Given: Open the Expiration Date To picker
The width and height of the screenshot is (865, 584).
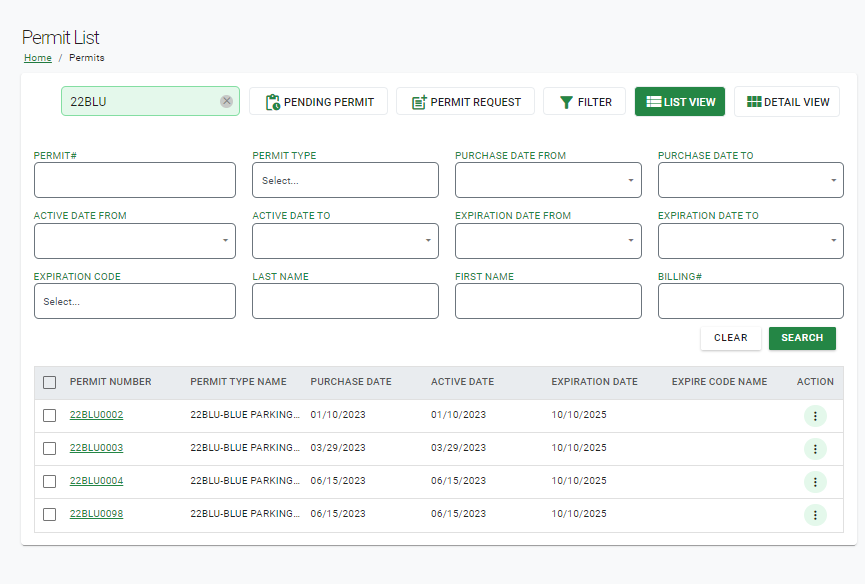Looking at the screenshot, I should click(750, 240).
